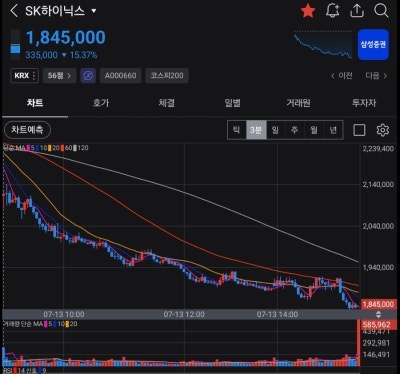Select the 3분 chart interval

(x=256, y=130)
